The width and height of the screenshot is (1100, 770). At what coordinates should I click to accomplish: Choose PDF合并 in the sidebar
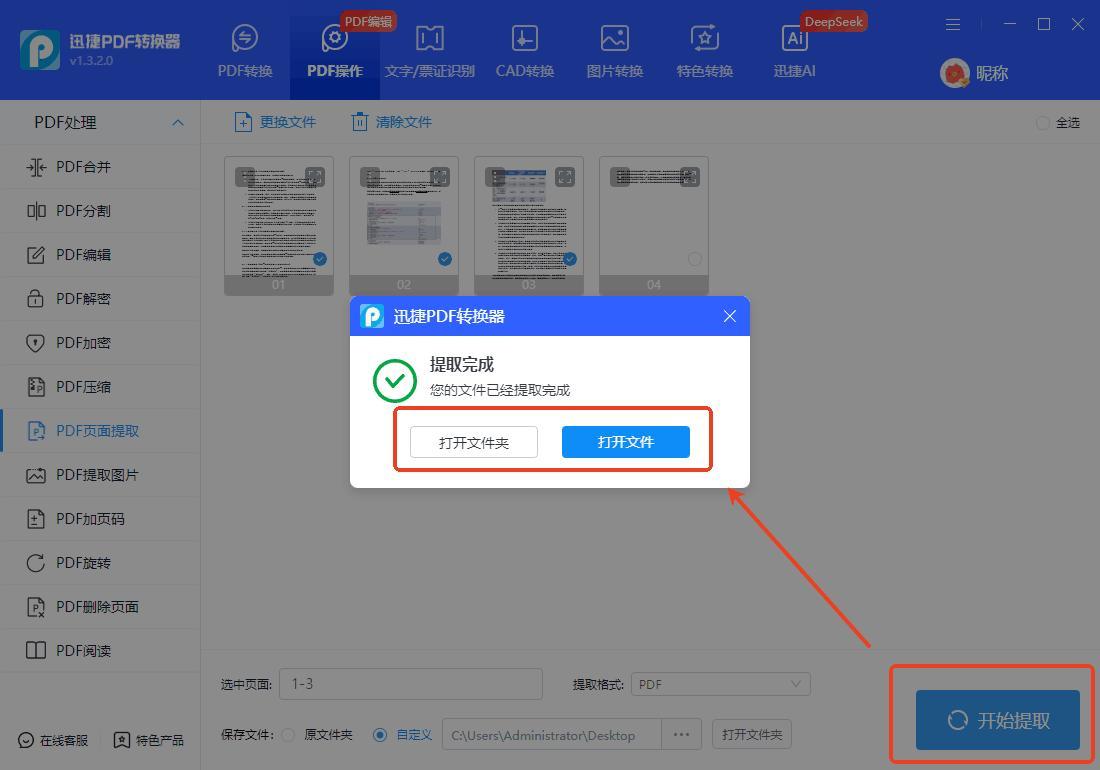coord(84,167)
